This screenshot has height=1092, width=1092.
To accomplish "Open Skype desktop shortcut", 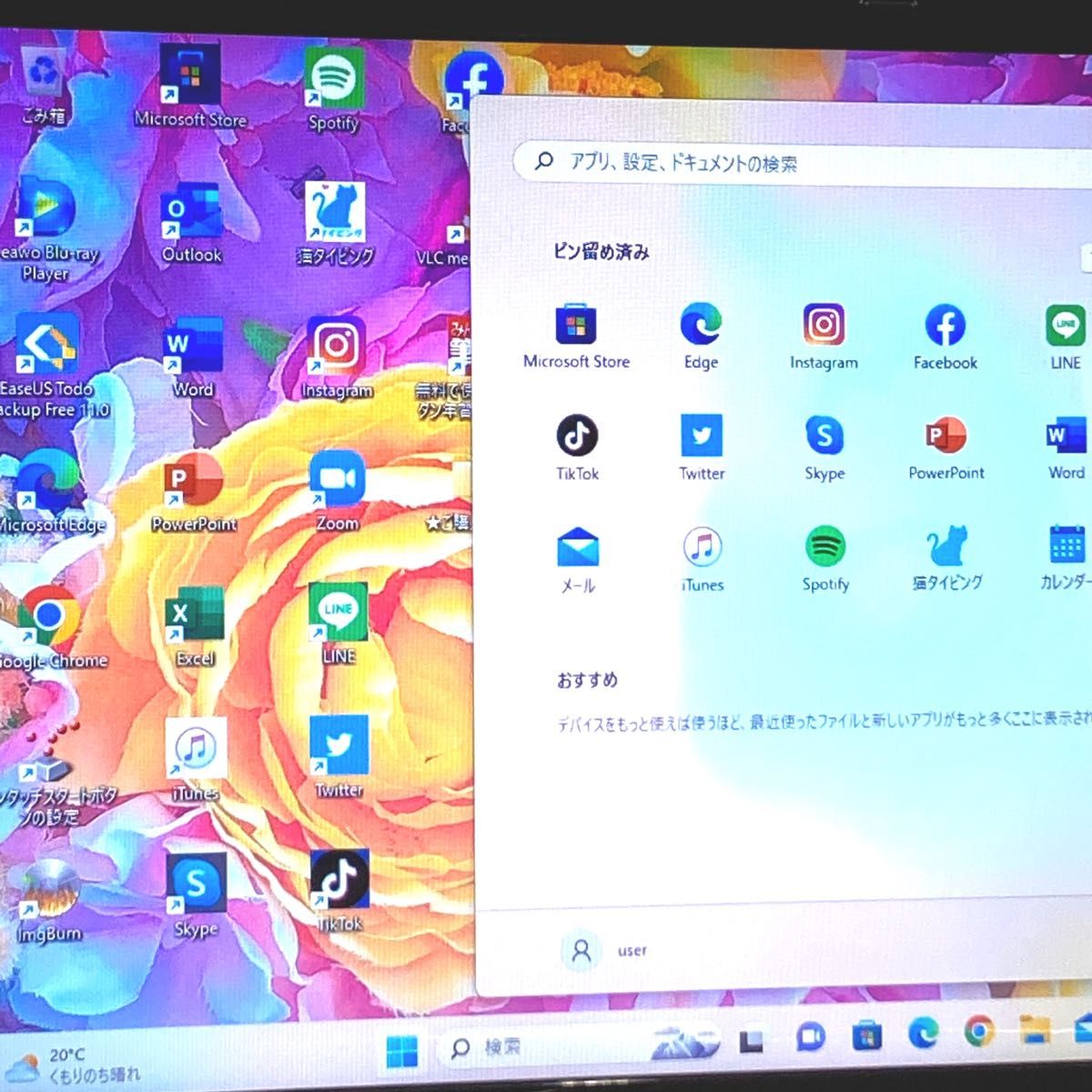I will (196, 895).
